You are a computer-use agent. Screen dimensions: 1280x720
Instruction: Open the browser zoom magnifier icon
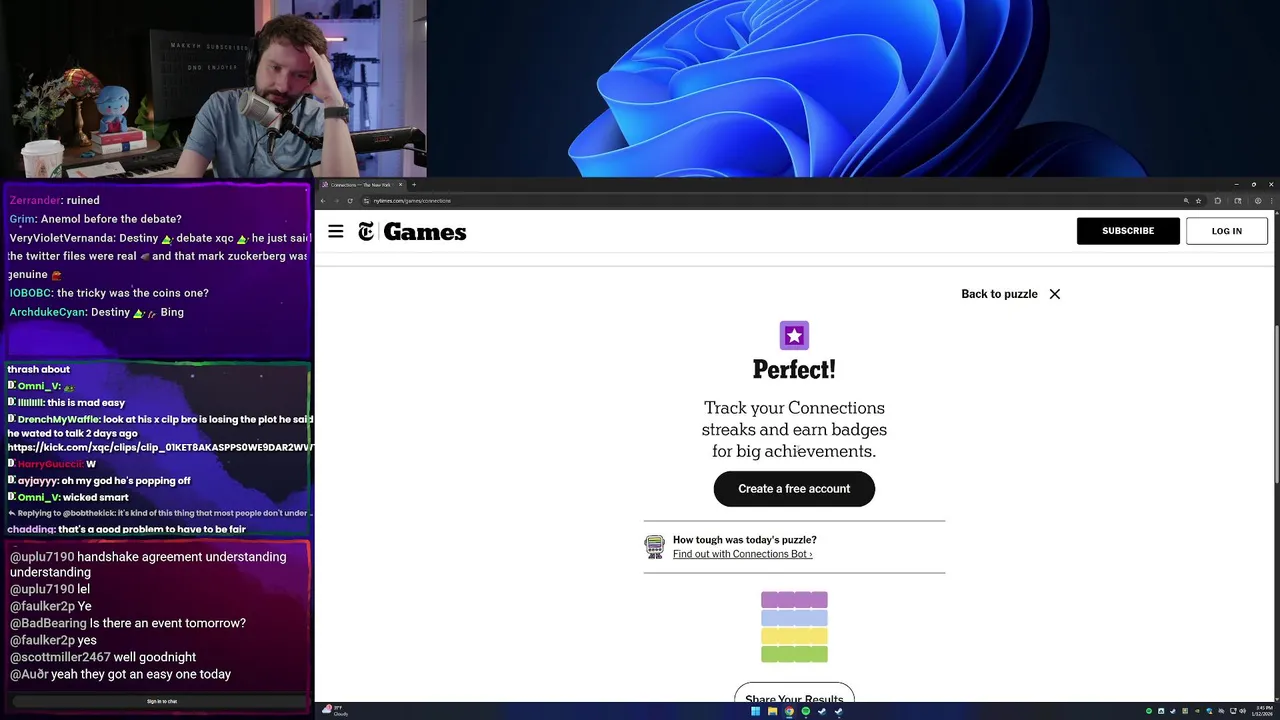coord(1186,201)
